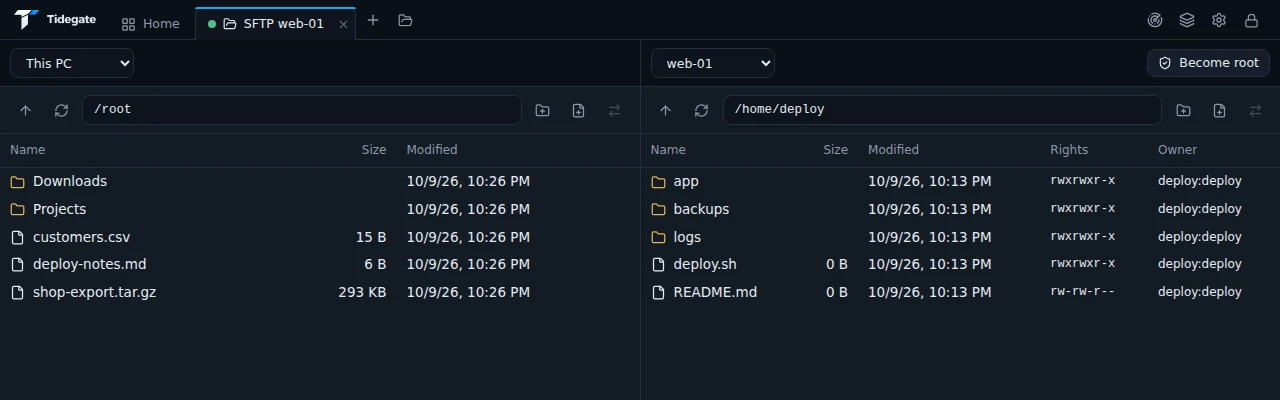
Task: Expand the This PC location dropdown
Action: (72, 63)
